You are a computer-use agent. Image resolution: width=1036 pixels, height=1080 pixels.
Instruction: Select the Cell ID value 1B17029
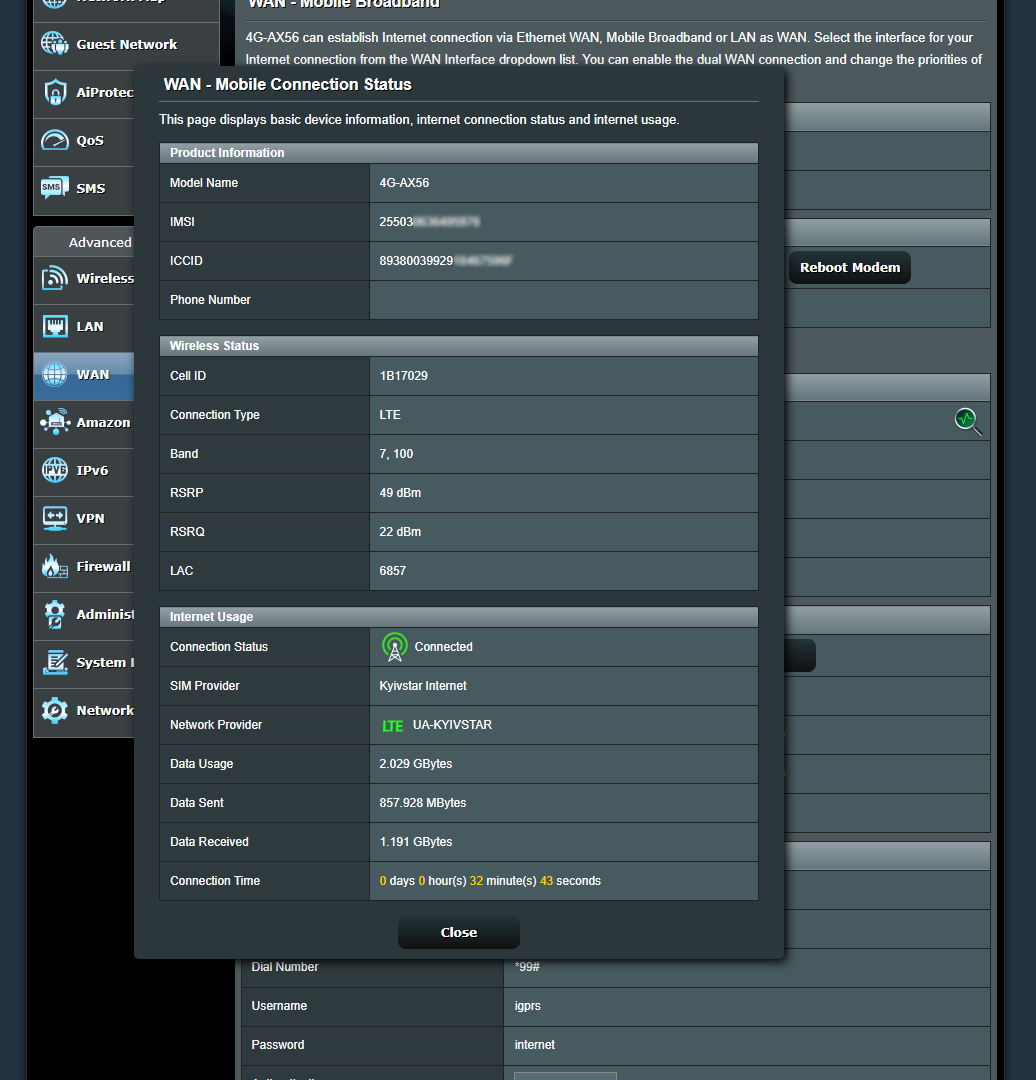point(404,376)
